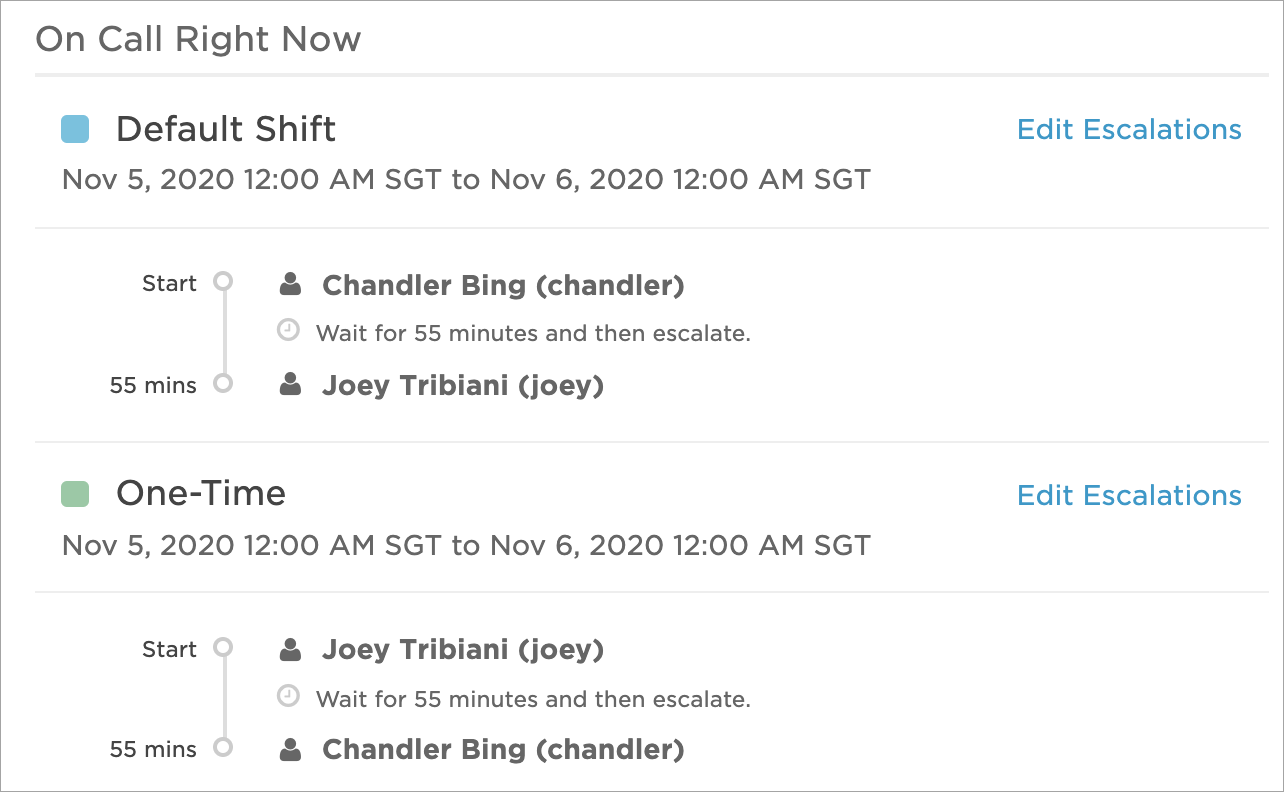The height and width of the screenshot is (792, 1284).
Task: Select the 55 mins timeline node in Default Shift
Action: click(x=224, y=383)
